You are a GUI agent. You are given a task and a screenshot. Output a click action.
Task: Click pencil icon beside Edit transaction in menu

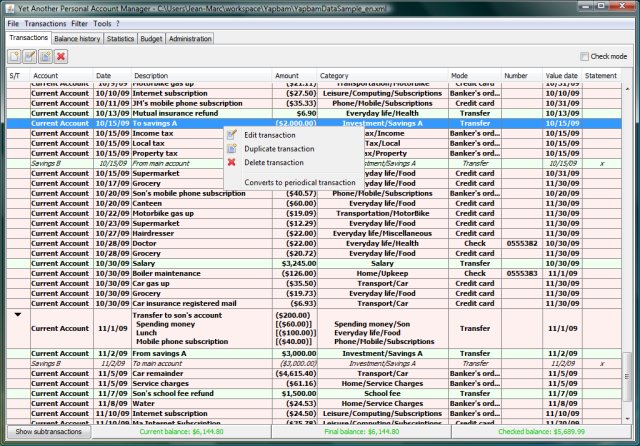pos(232,135)
